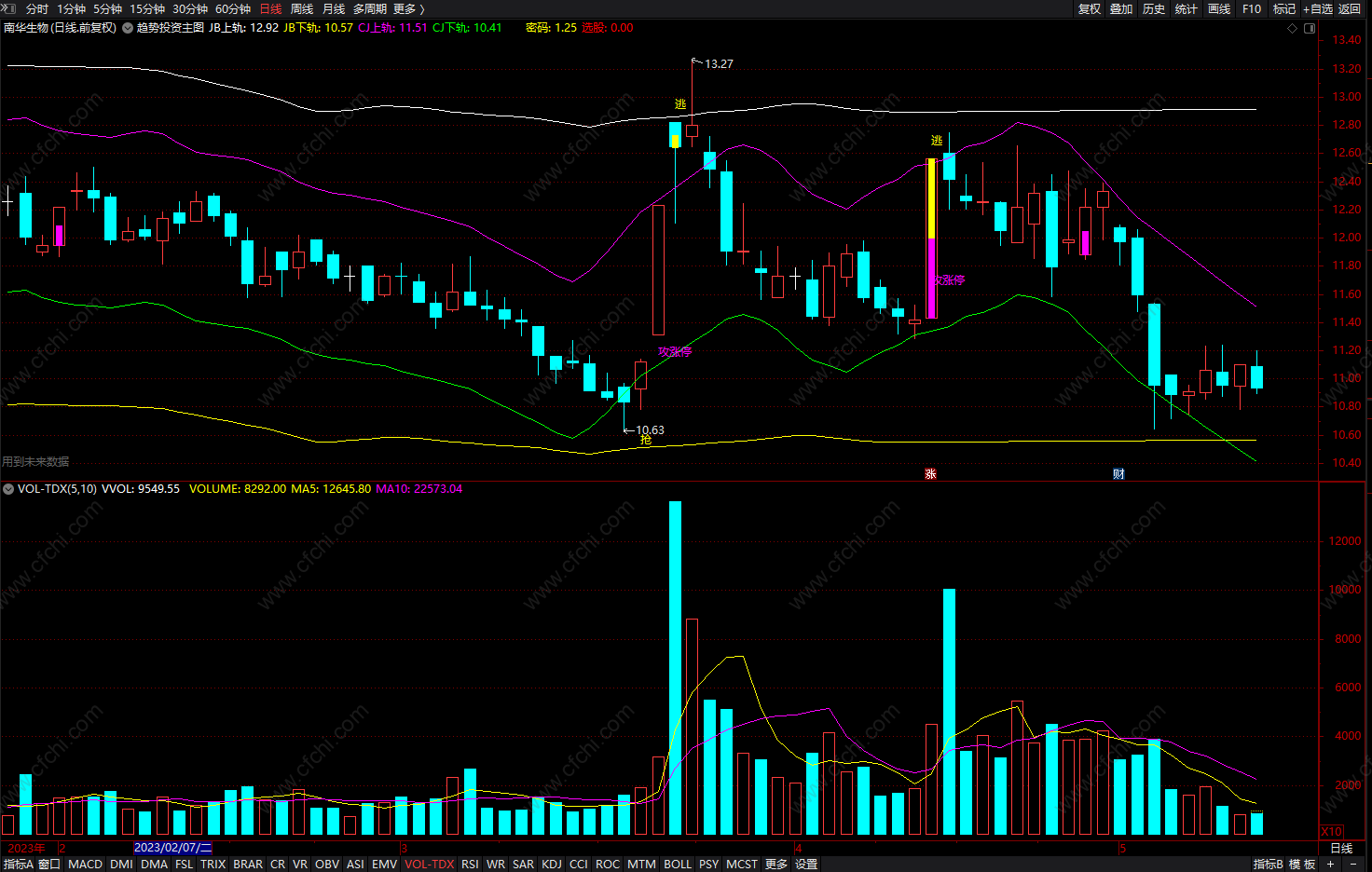Viewport: 1372px width, 872px height.
Task: Select the 月线 monthly period
Action: coord(334,8)
